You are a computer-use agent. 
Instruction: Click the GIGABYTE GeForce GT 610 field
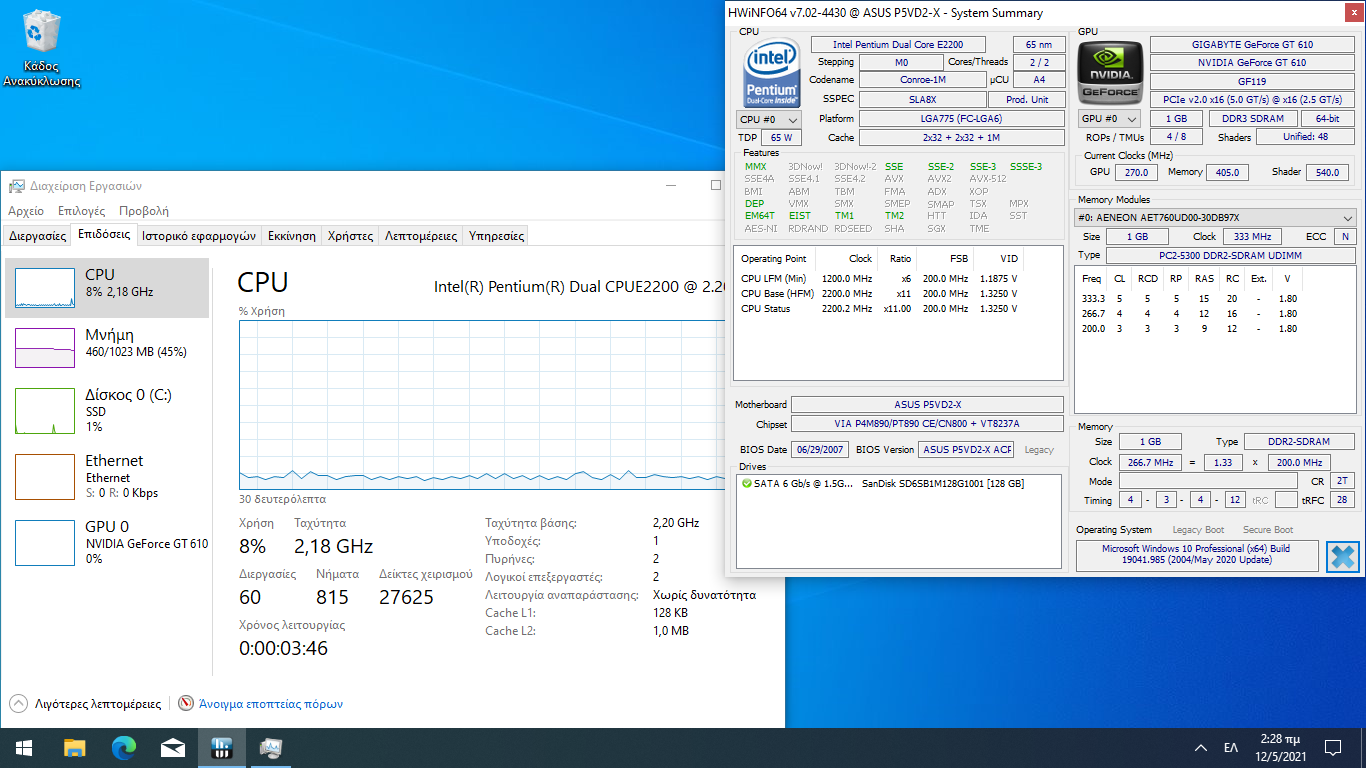(x=1253, y=45)
